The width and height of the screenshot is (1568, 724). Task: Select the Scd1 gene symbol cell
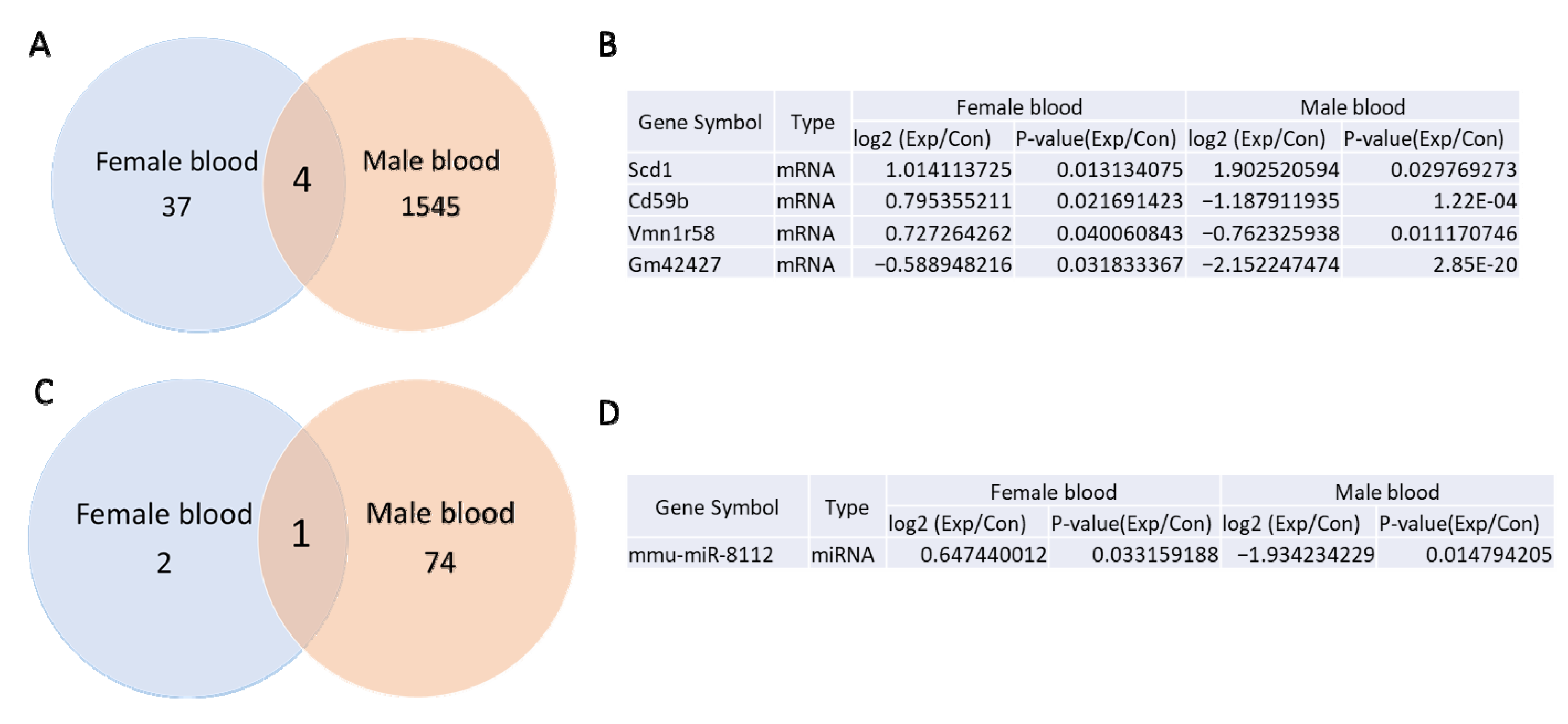[x=650, y=170]
